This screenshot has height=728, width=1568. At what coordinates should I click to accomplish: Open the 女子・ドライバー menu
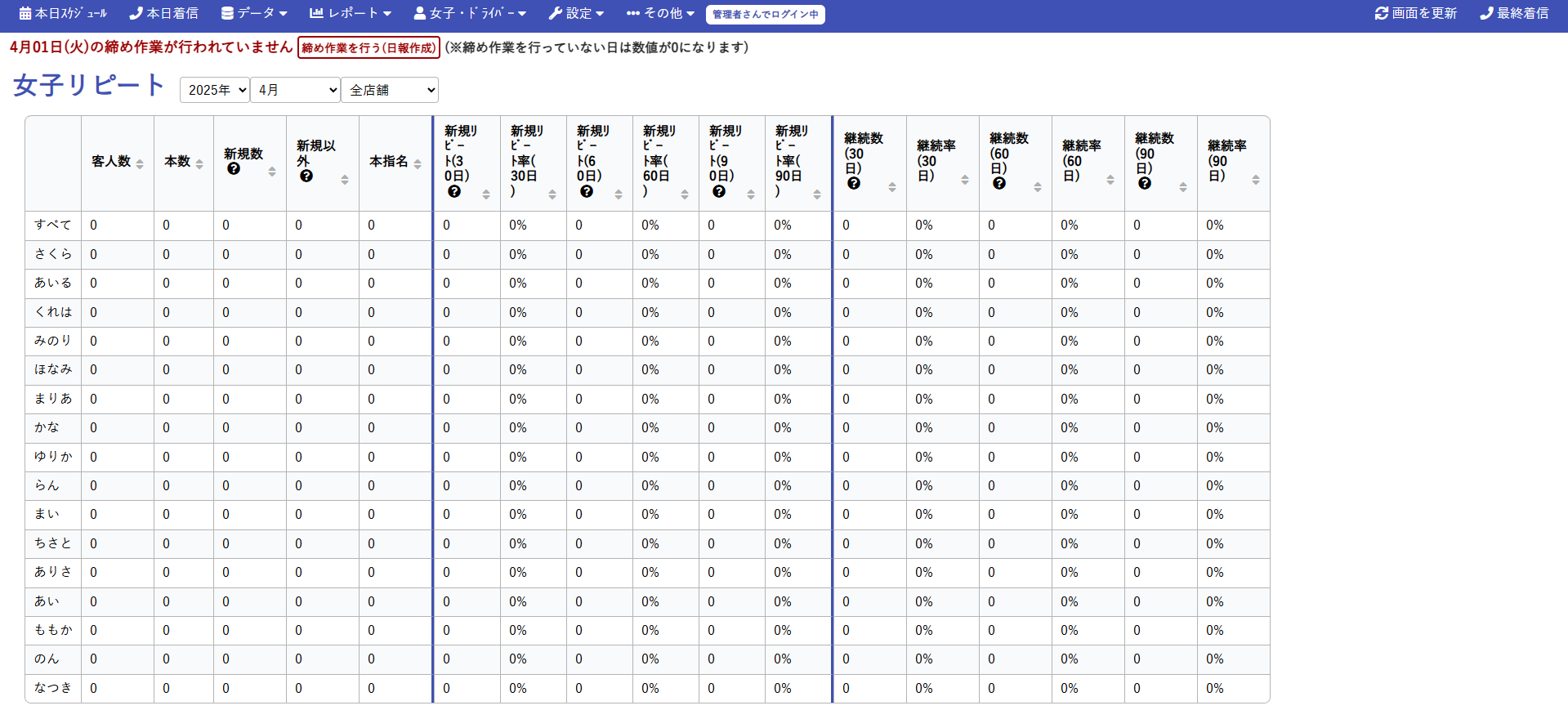tap(470, 14)
